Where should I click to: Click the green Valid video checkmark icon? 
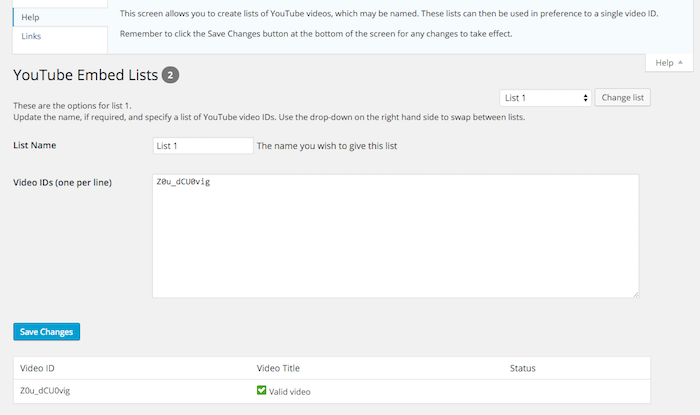262,390
